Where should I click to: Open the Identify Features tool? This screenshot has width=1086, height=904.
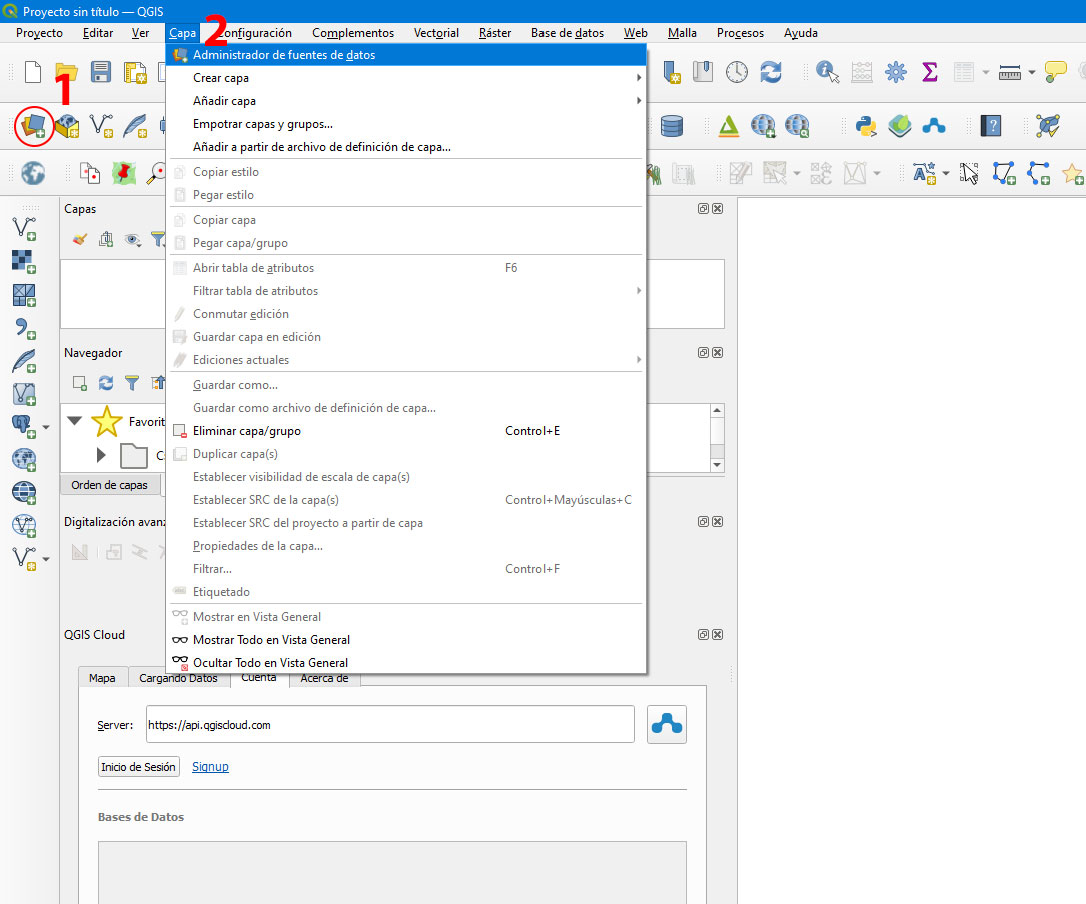click(827, 72)
